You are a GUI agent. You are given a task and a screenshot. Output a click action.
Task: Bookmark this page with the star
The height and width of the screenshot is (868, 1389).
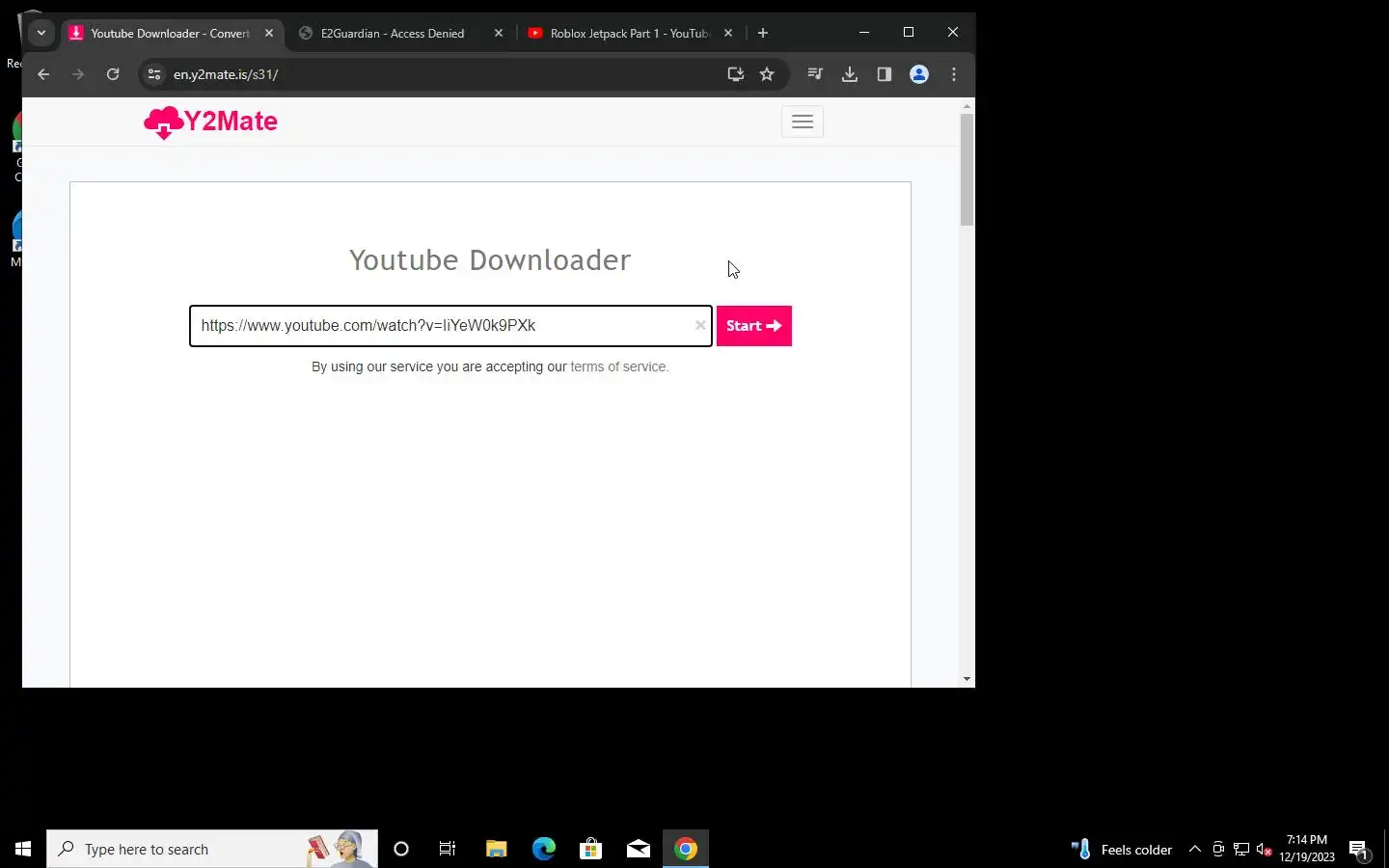coord(767,74)
